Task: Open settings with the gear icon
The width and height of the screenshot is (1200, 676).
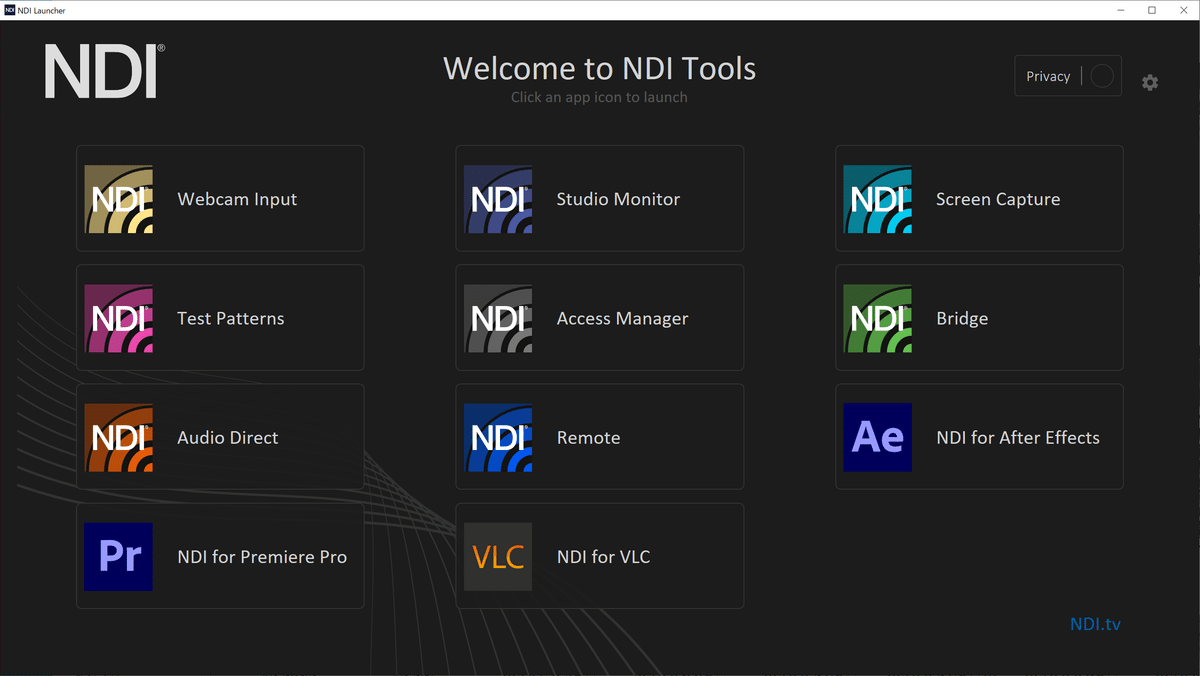Action: click(1150, 83)
